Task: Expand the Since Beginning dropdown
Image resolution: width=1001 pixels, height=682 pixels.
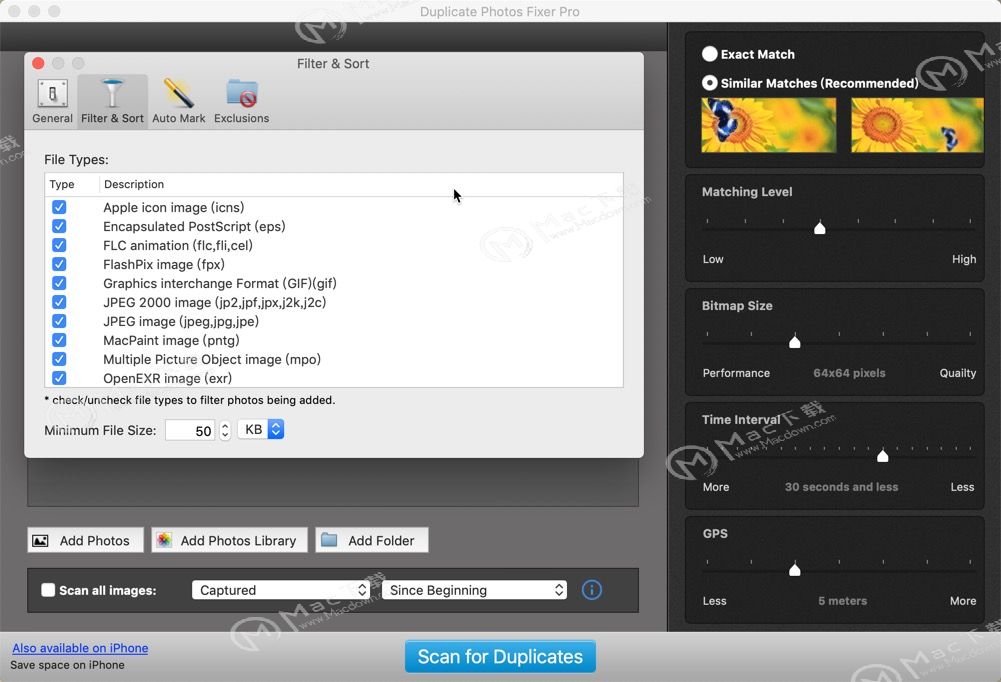Action: [x=474, y=590]
